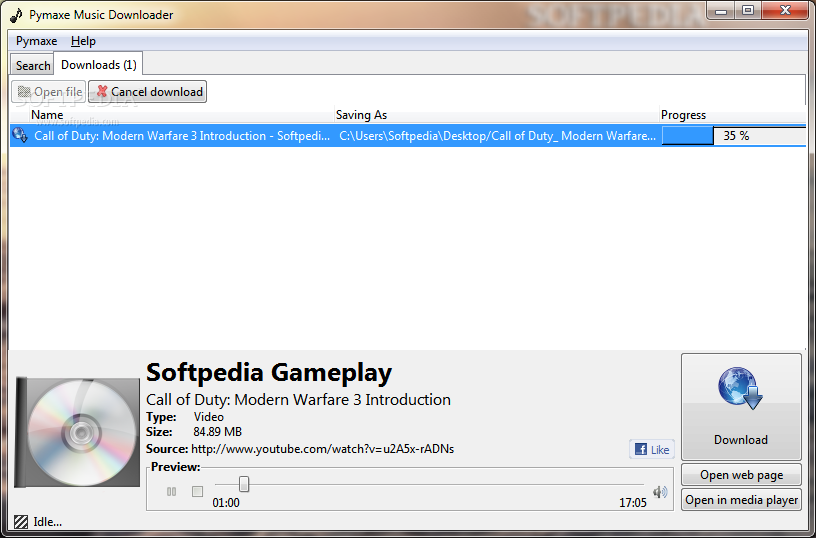
Task: Click the large Download button with globe
Action: click(741, 406)
